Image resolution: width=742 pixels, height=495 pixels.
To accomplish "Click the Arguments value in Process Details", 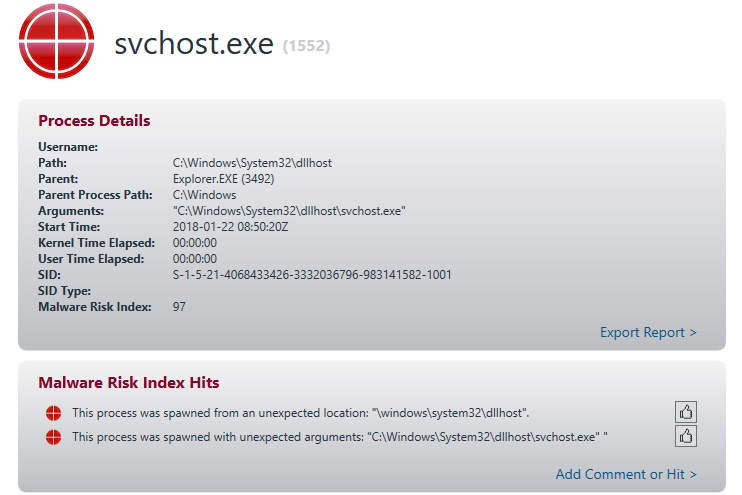I will 289,211.
